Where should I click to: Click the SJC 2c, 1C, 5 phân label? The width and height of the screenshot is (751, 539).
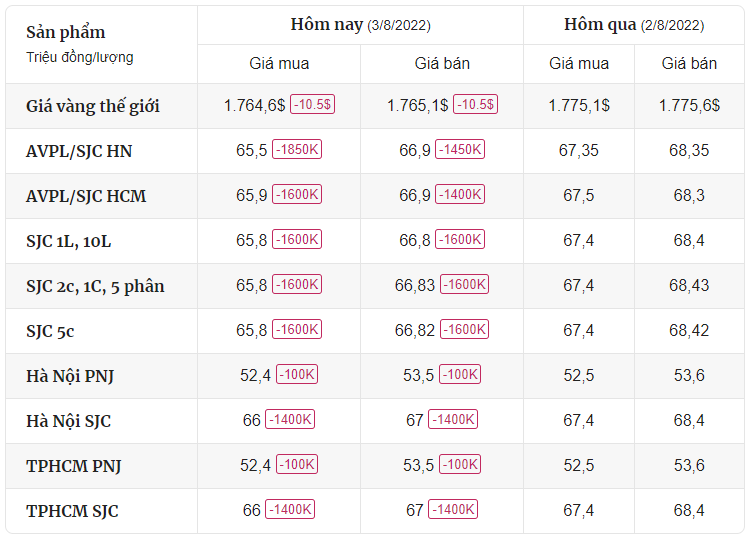pos(95,286)
